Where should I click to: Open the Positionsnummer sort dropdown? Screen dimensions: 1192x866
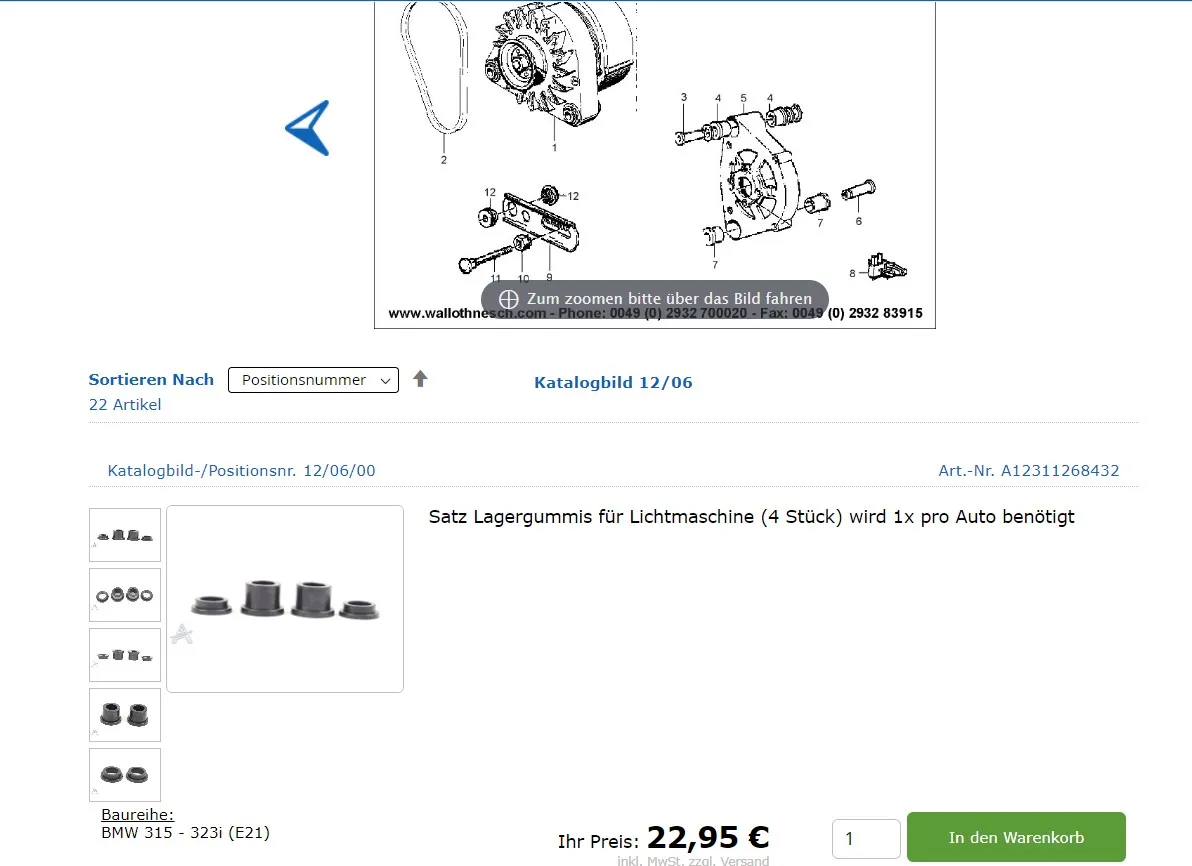click(313, 380)
